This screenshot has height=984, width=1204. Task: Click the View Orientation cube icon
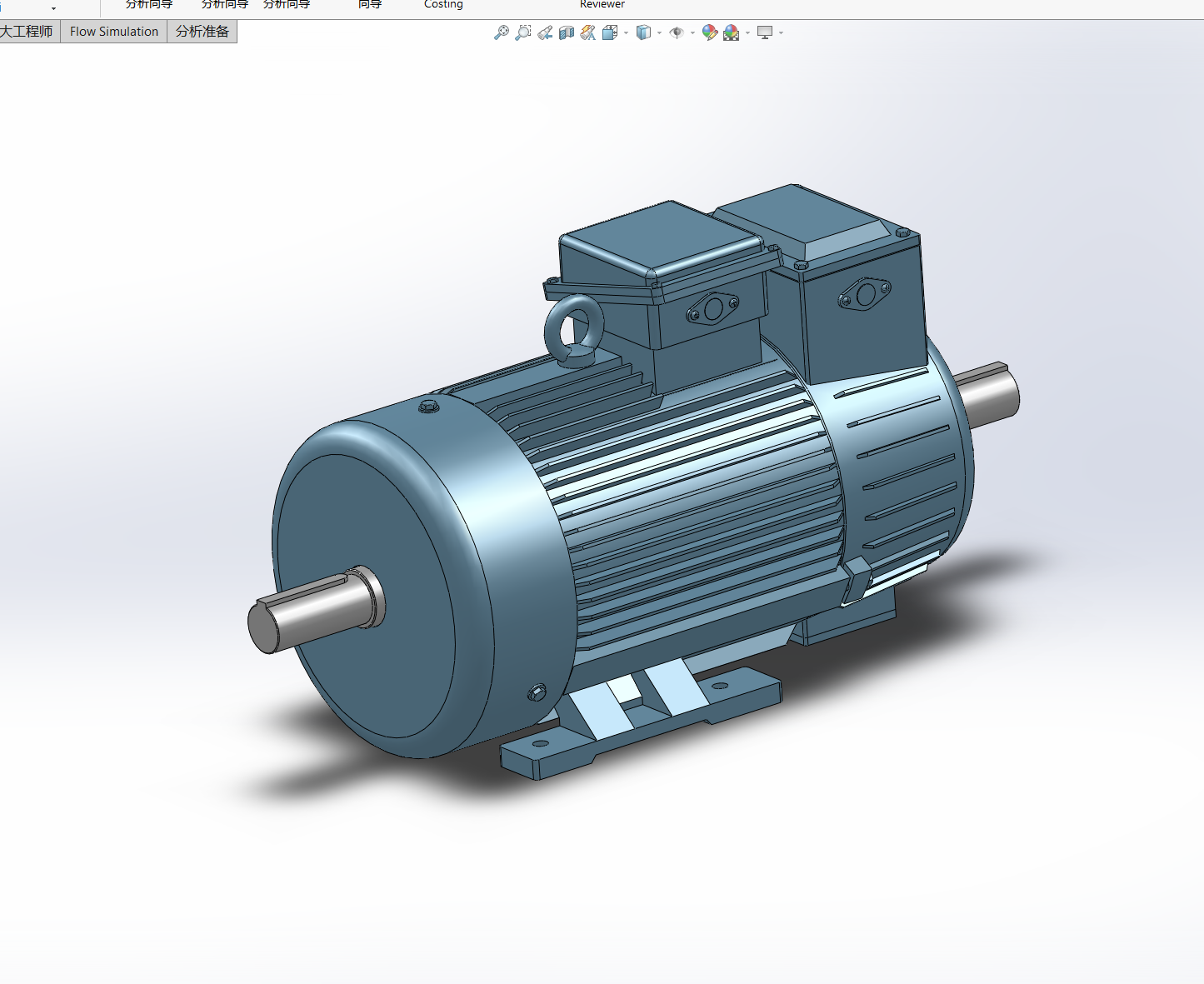pyautogui.click(x=610, y=32)
